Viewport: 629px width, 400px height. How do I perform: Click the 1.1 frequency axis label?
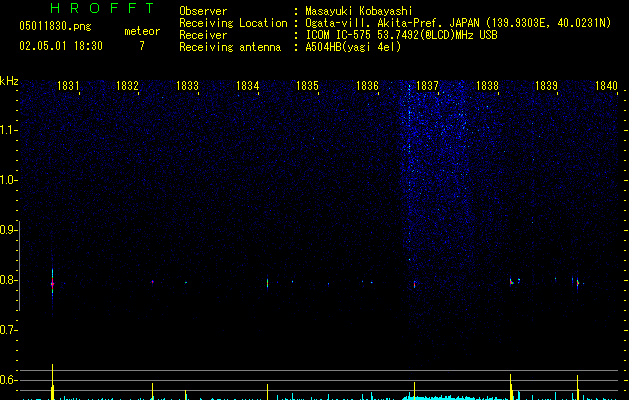[8, 130]
